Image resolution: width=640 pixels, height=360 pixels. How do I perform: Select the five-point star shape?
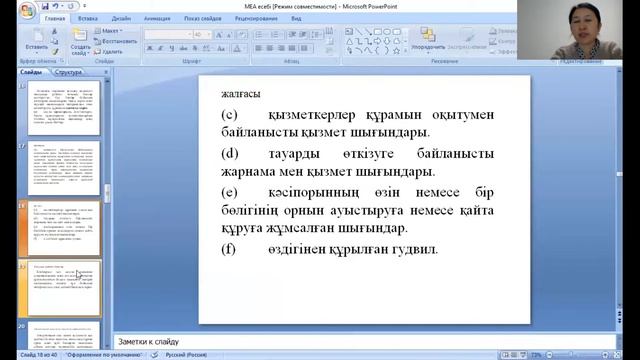pos(396,51)
